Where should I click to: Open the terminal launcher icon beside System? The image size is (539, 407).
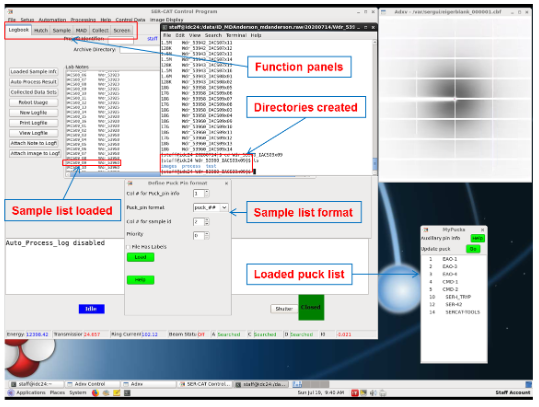coord(127,393)
